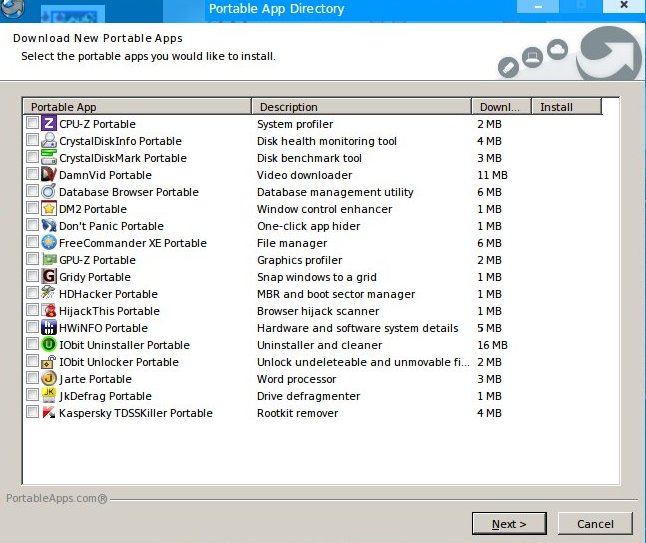Screen dimensions: 646x543
Task: Tick the DM2 Portable checkbox
Action: point(32,208)
